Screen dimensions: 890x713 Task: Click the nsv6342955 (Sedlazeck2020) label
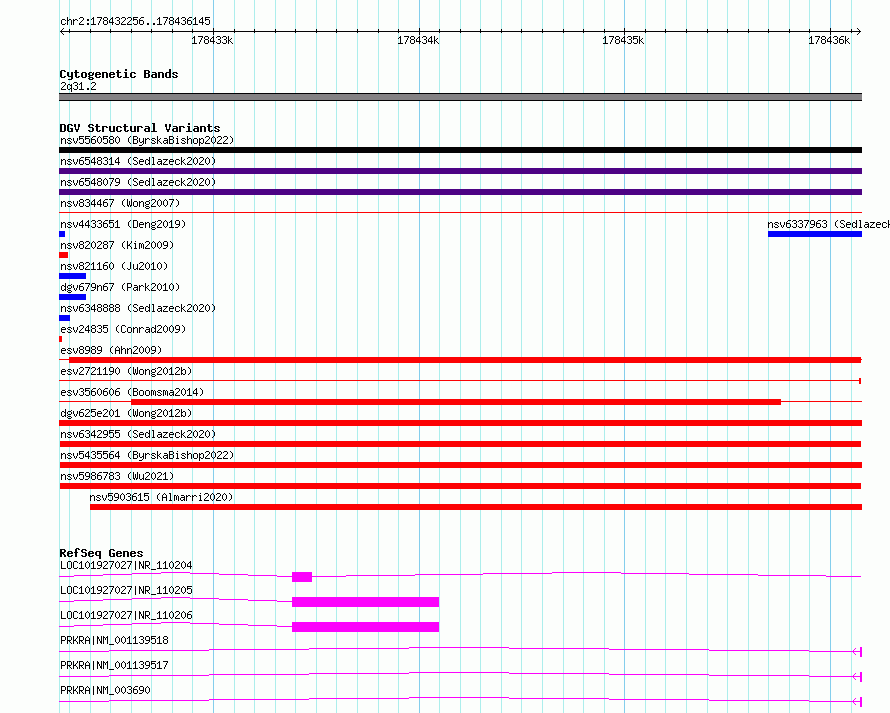[x=138, y=434]
